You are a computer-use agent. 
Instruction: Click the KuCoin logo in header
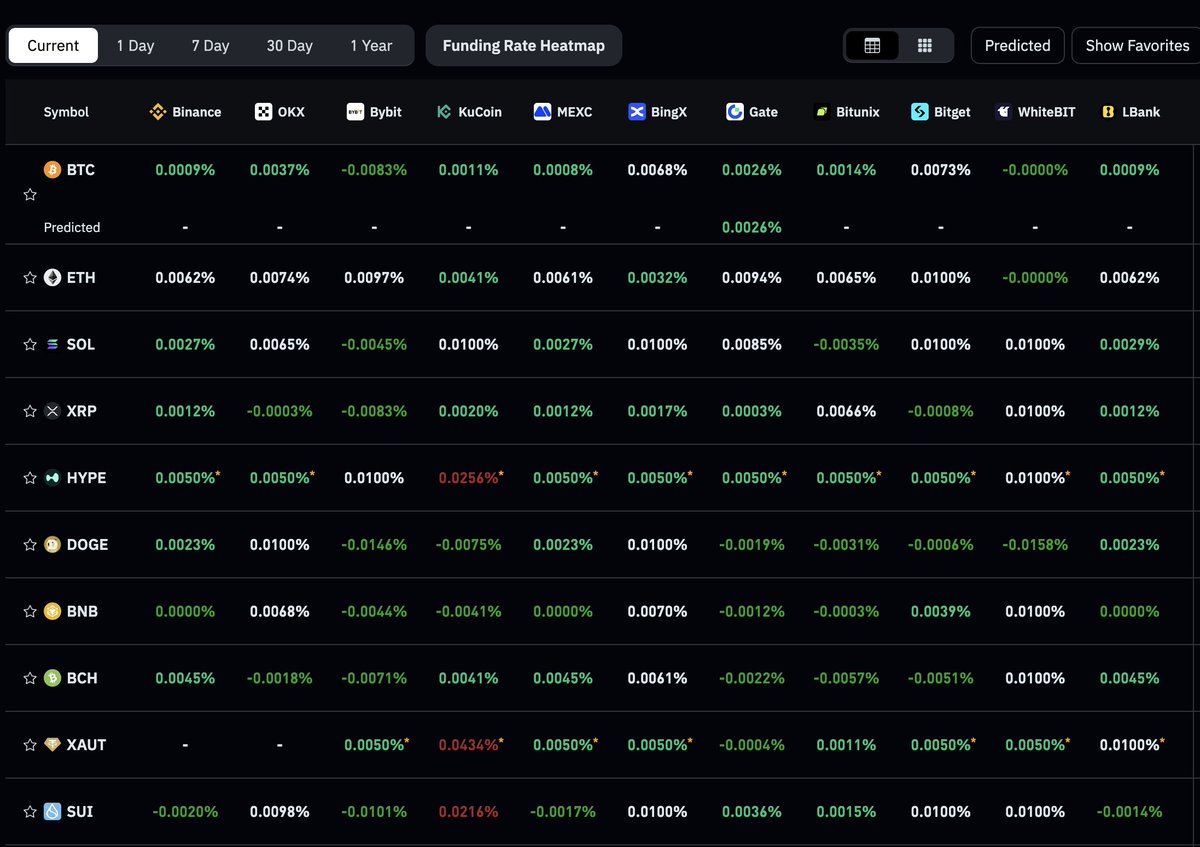tap(445, 112)
